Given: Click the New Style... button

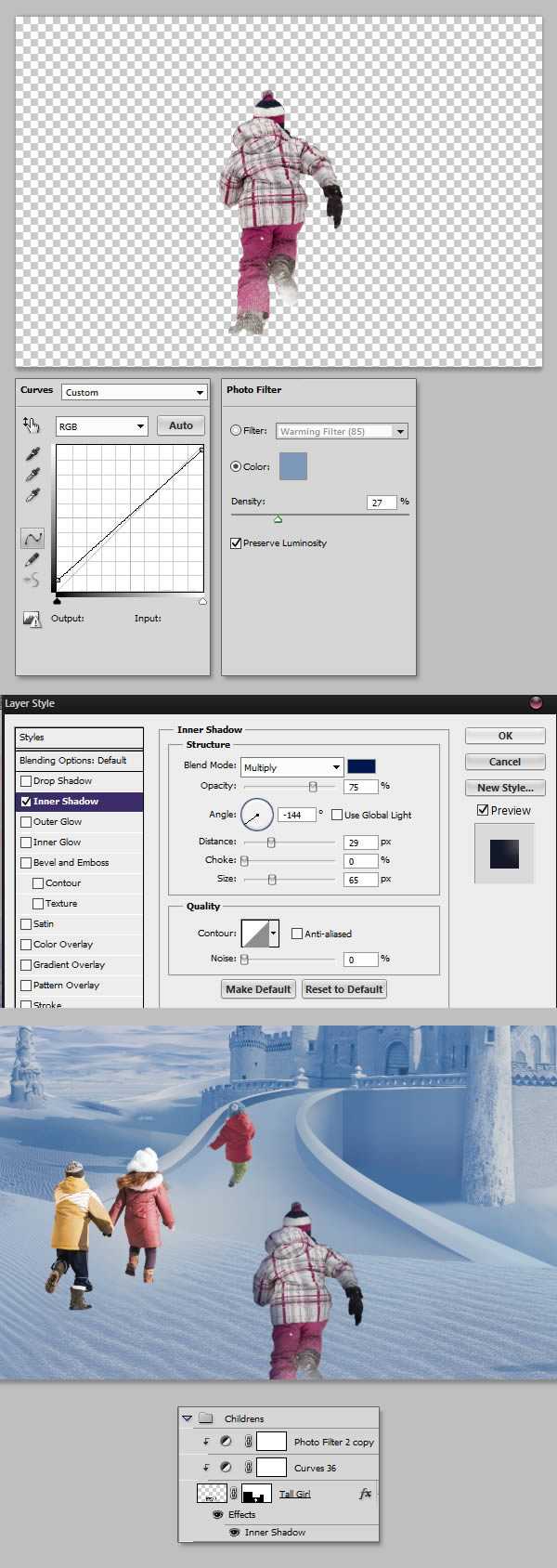Looking at the screenshot, I should point(505,788).
